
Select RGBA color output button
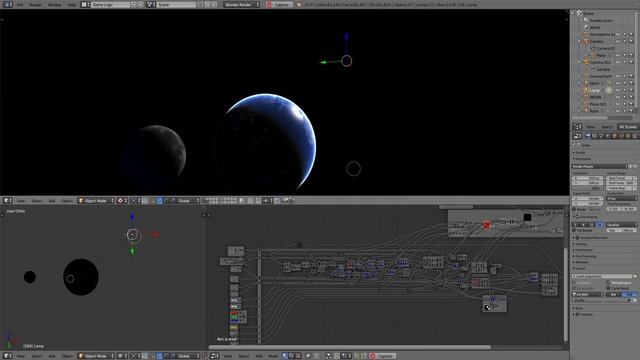click(631, 294)
